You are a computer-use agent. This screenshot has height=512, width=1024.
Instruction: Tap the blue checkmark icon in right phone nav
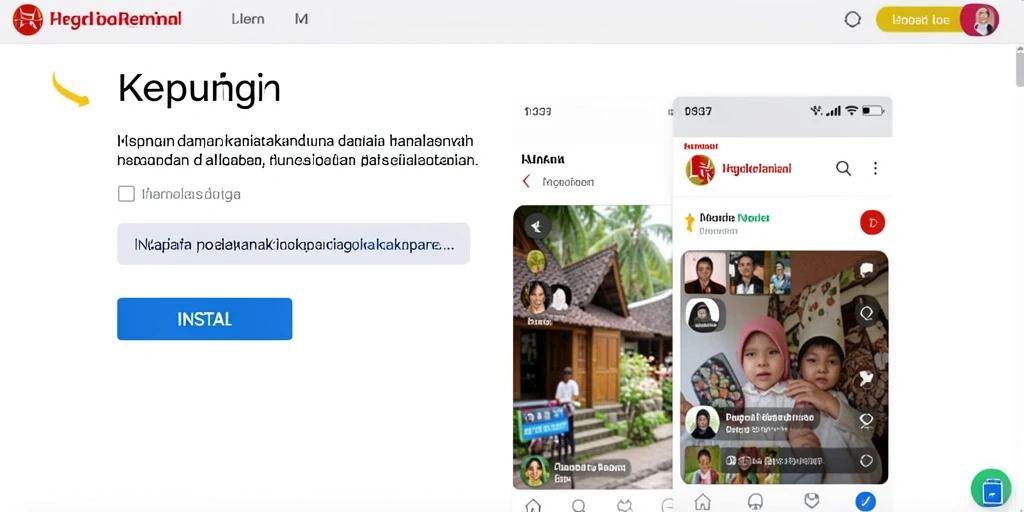tap(866, 501)
